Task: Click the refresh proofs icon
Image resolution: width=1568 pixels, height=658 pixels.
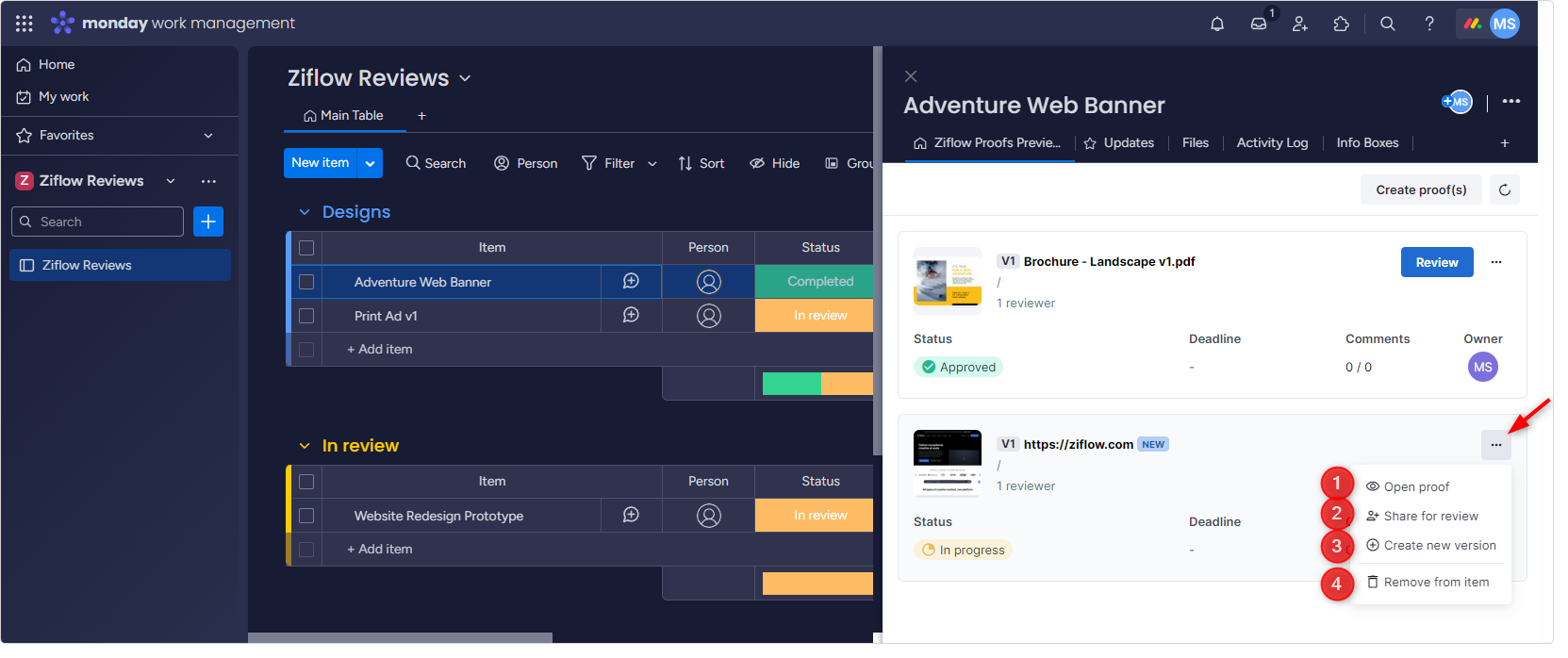Action: (1505, 189)
